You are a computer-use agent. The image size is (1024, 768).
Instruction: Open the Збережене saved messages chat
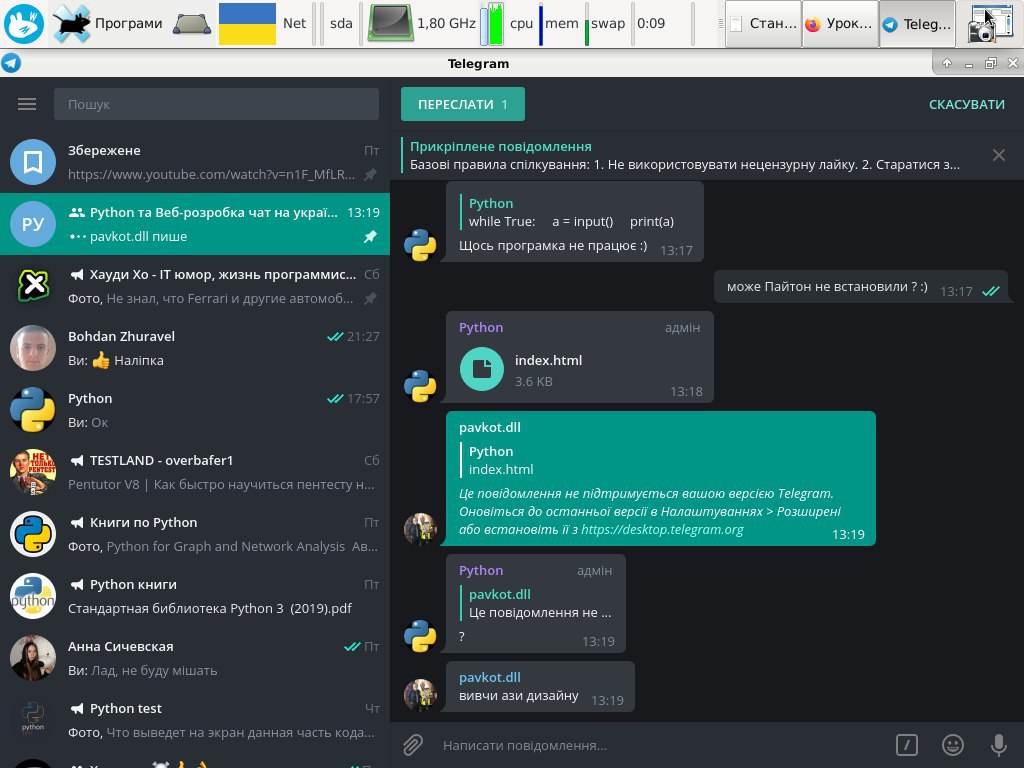click(x=195, y=162)
